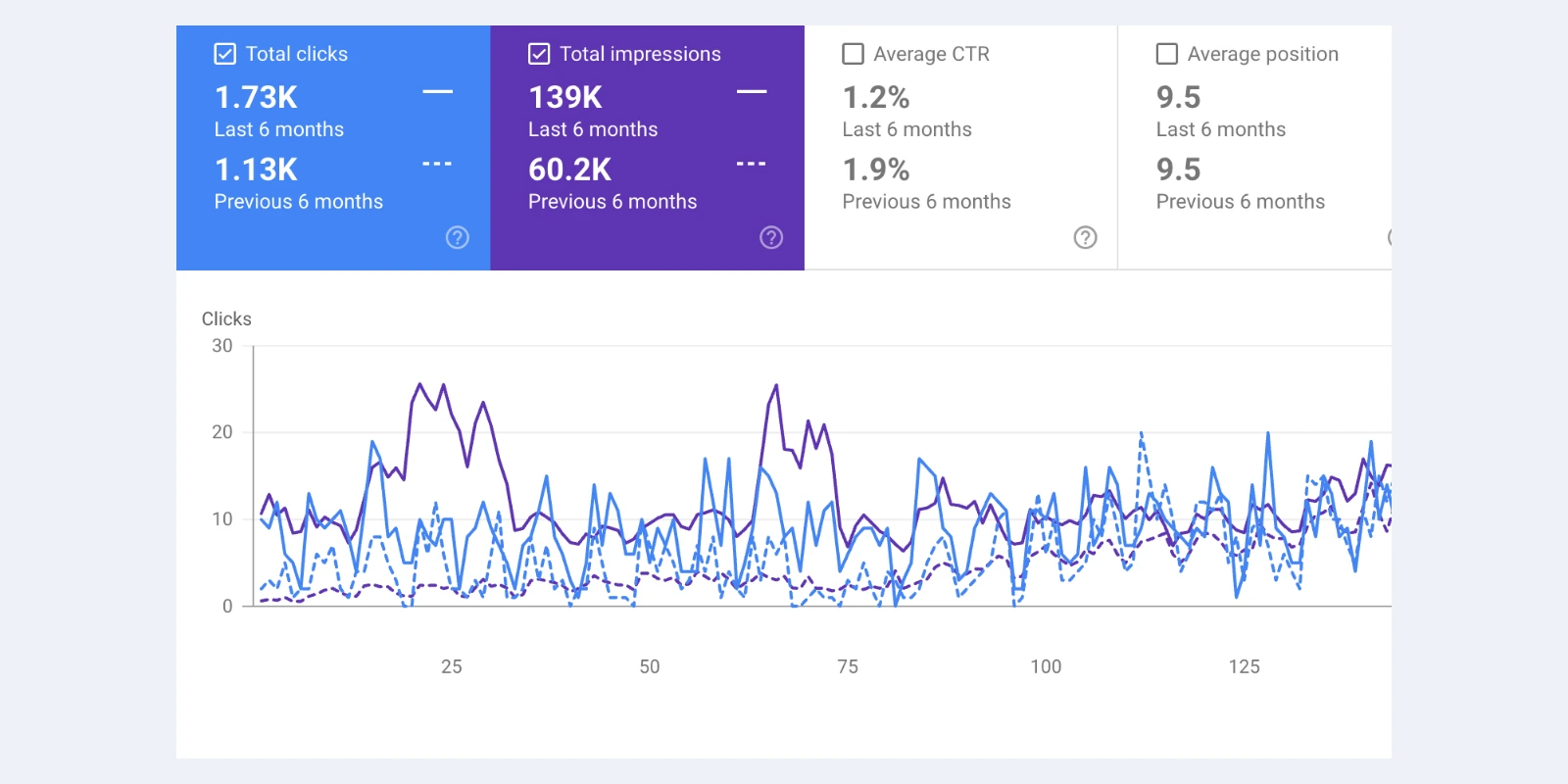This screenshot has width=1568, height=784.
Task: Click the 139K impressions value
Action: 565,97
